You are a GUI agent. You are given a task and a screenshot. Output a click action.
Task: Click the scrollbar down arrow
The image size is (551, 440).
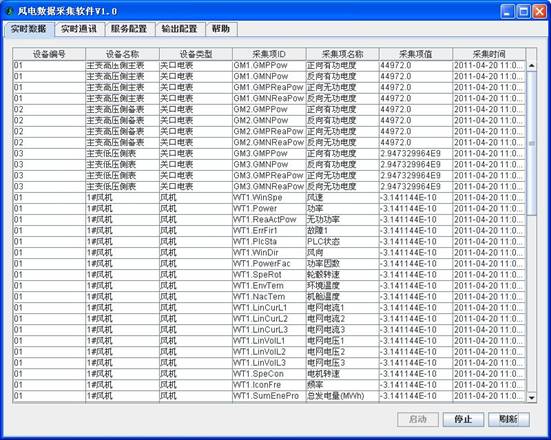(x=531, y=397)
